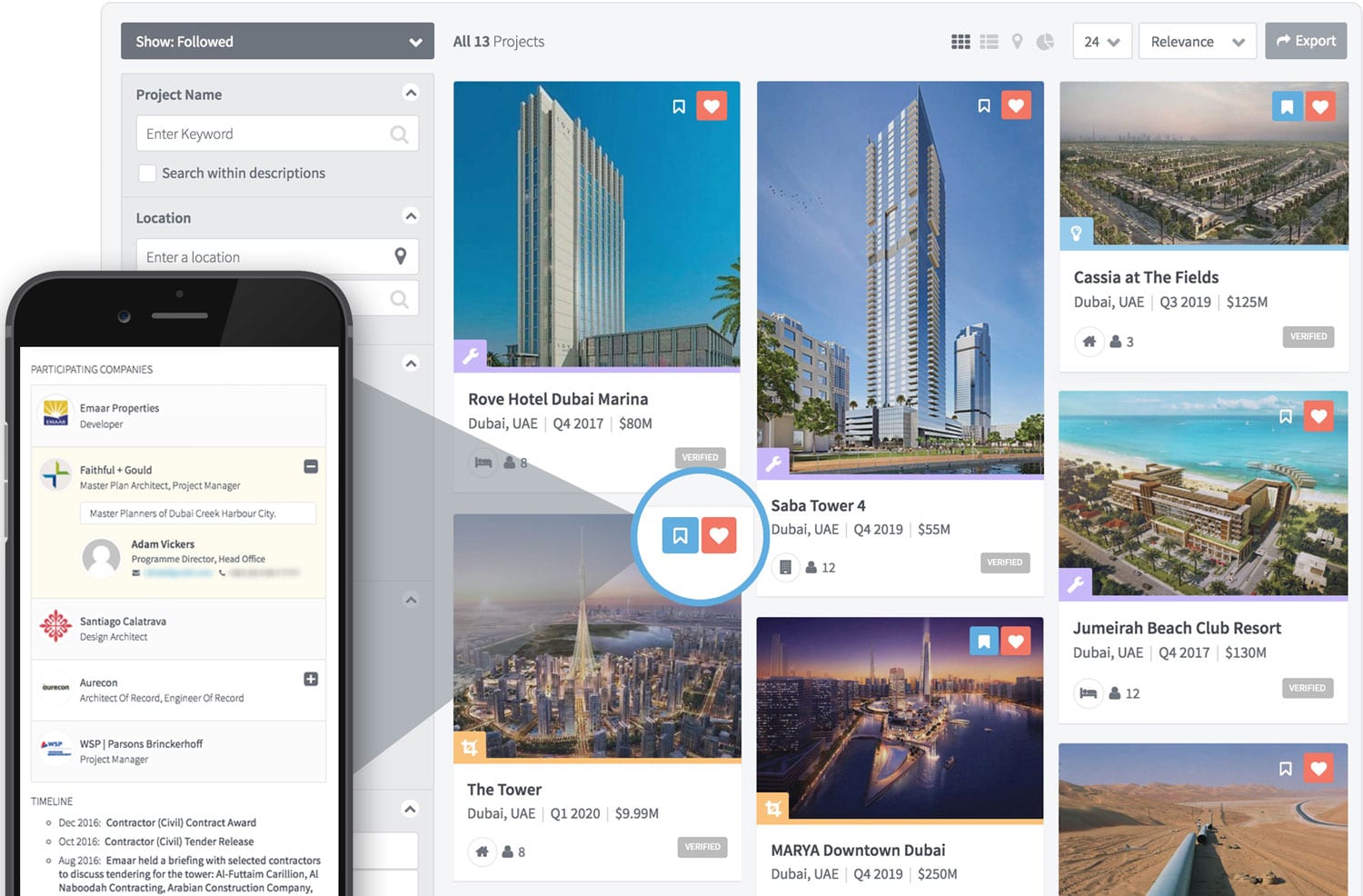
Task: Click VERIFIED badge on The Tower
Action: coord(702,847)
